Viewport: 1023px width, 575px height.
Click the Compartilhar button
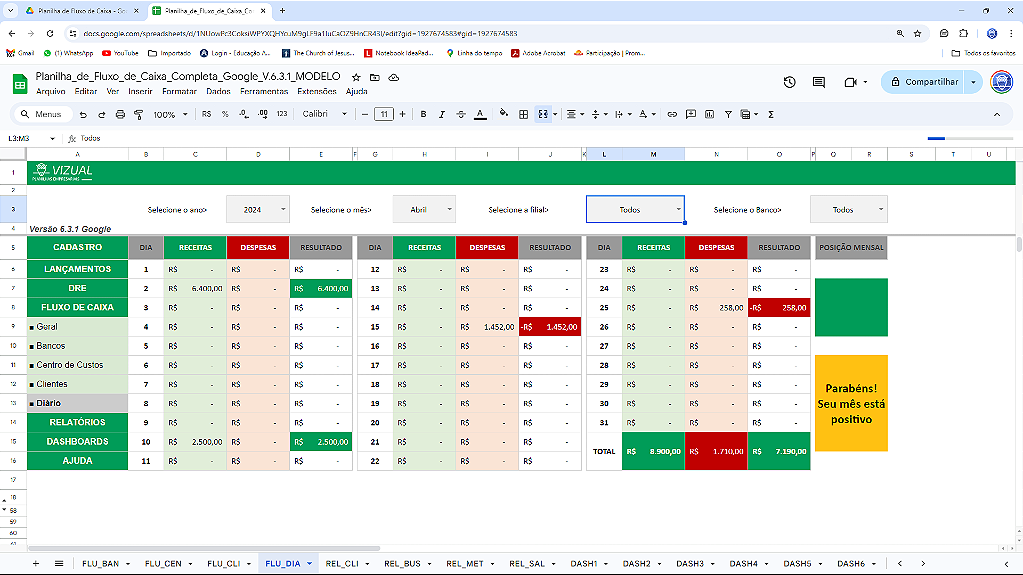[x=922, y=82]
